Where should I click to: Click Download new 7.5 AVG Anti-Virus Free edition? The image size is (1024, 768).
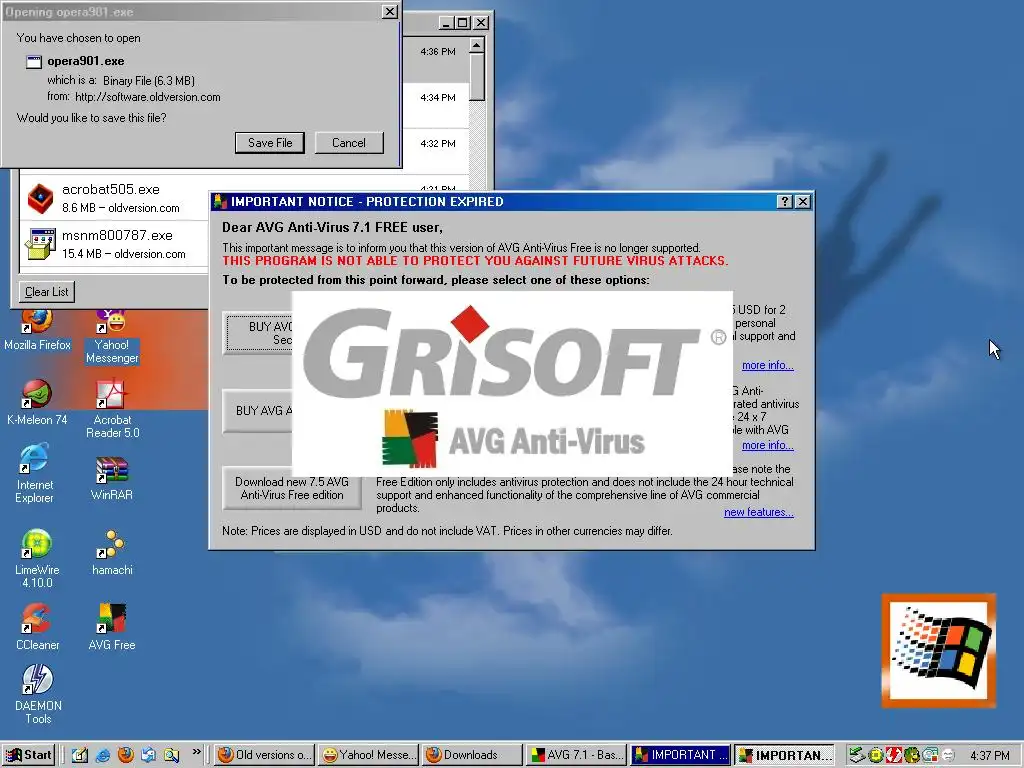tap(292, 488)
